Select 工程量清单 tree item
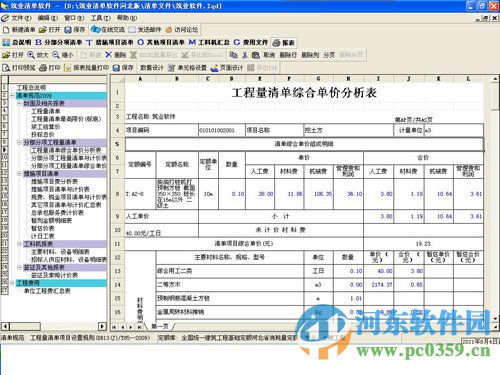The height and width of the screenshot is (375, 500). tap(46, 111)
